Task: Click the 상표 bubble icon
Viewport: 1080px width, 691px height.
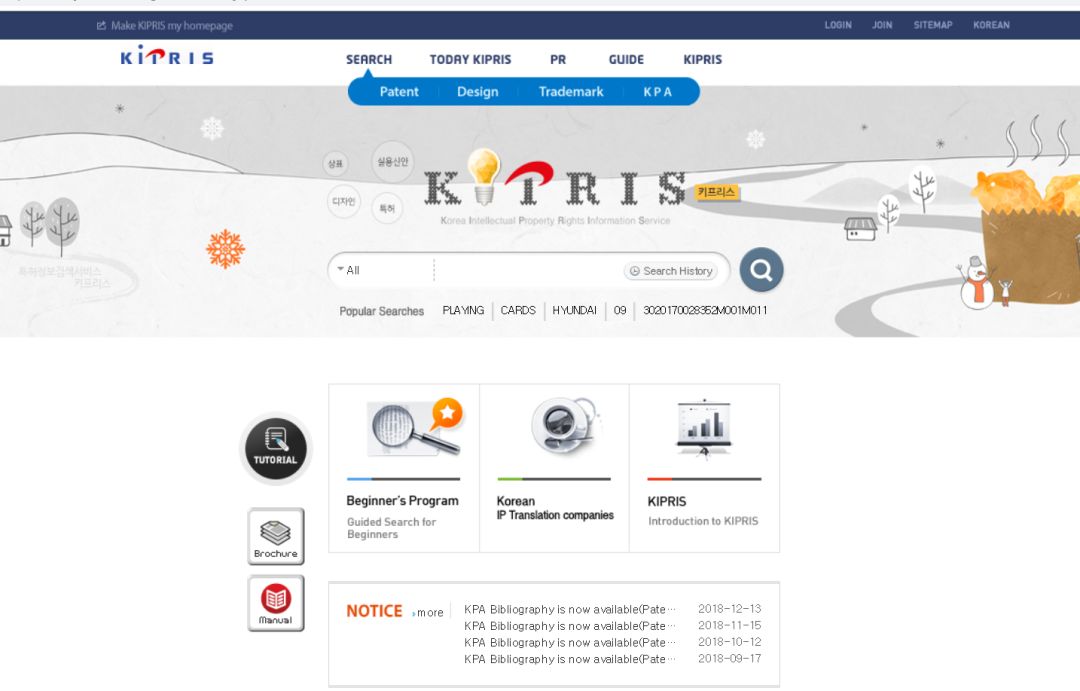Action: pyautogui.click(x=335, y=164)
